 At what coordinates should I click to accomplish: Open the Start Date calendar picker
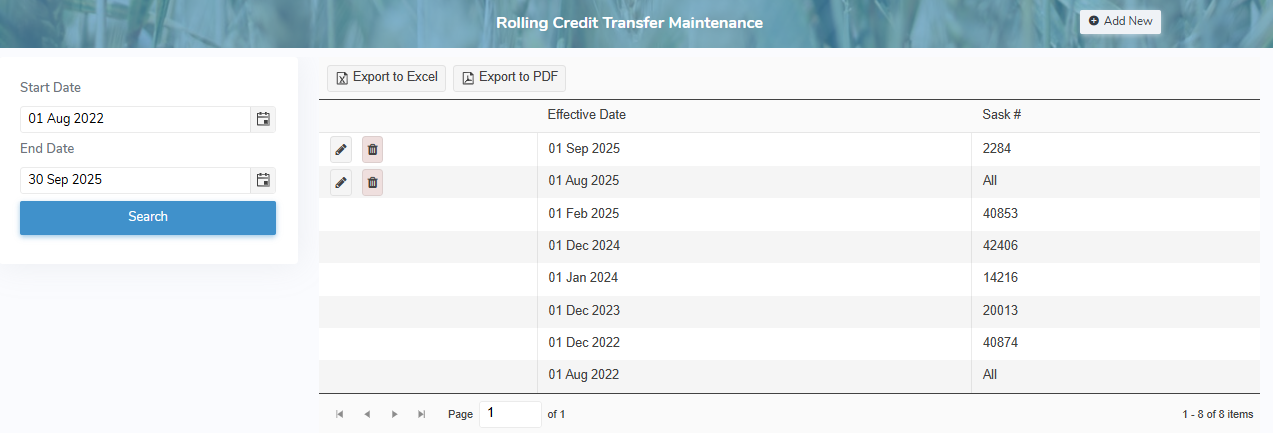click(x=263, y=119)
